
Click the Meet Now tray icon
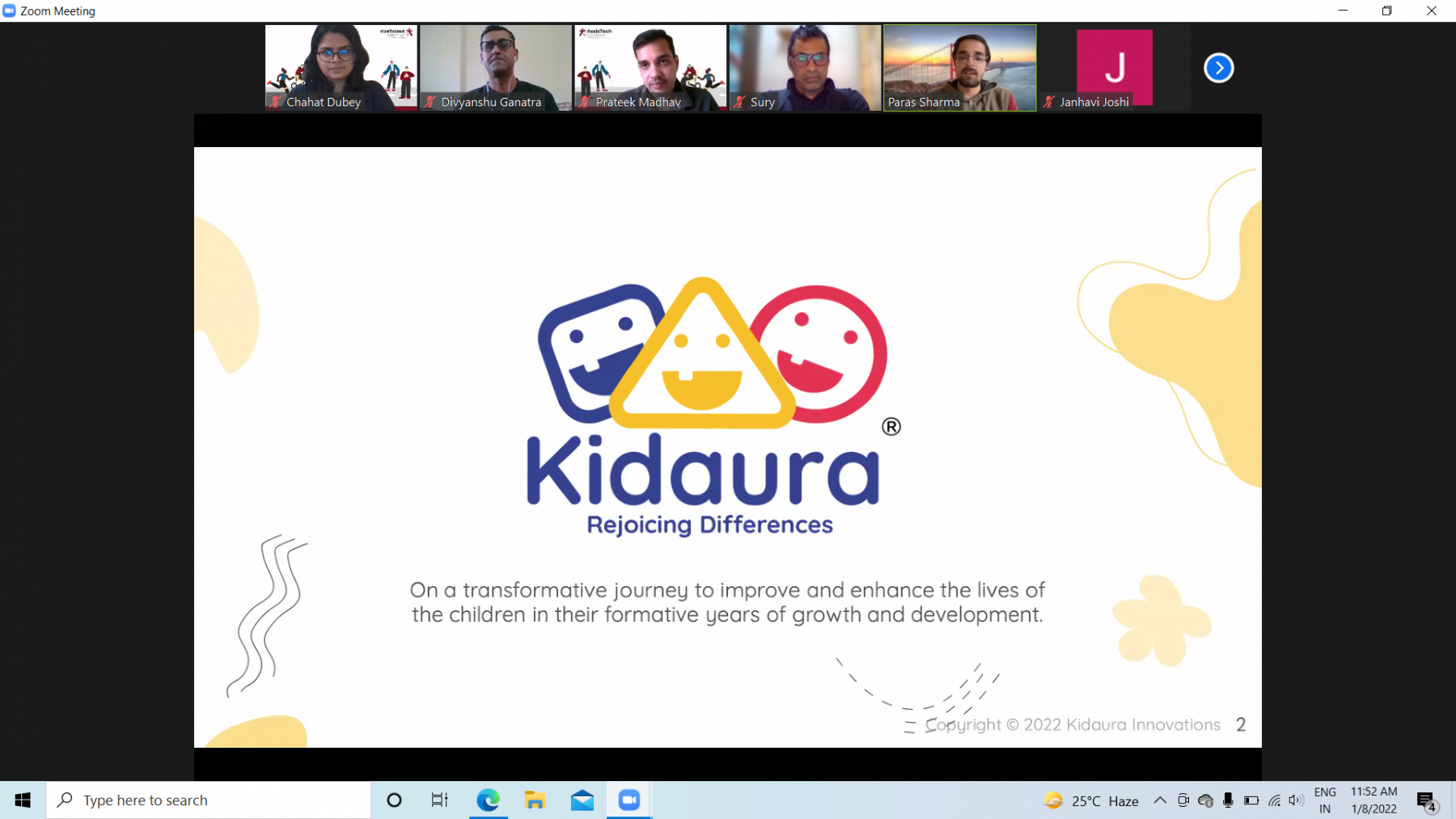tap(1183, 800)
